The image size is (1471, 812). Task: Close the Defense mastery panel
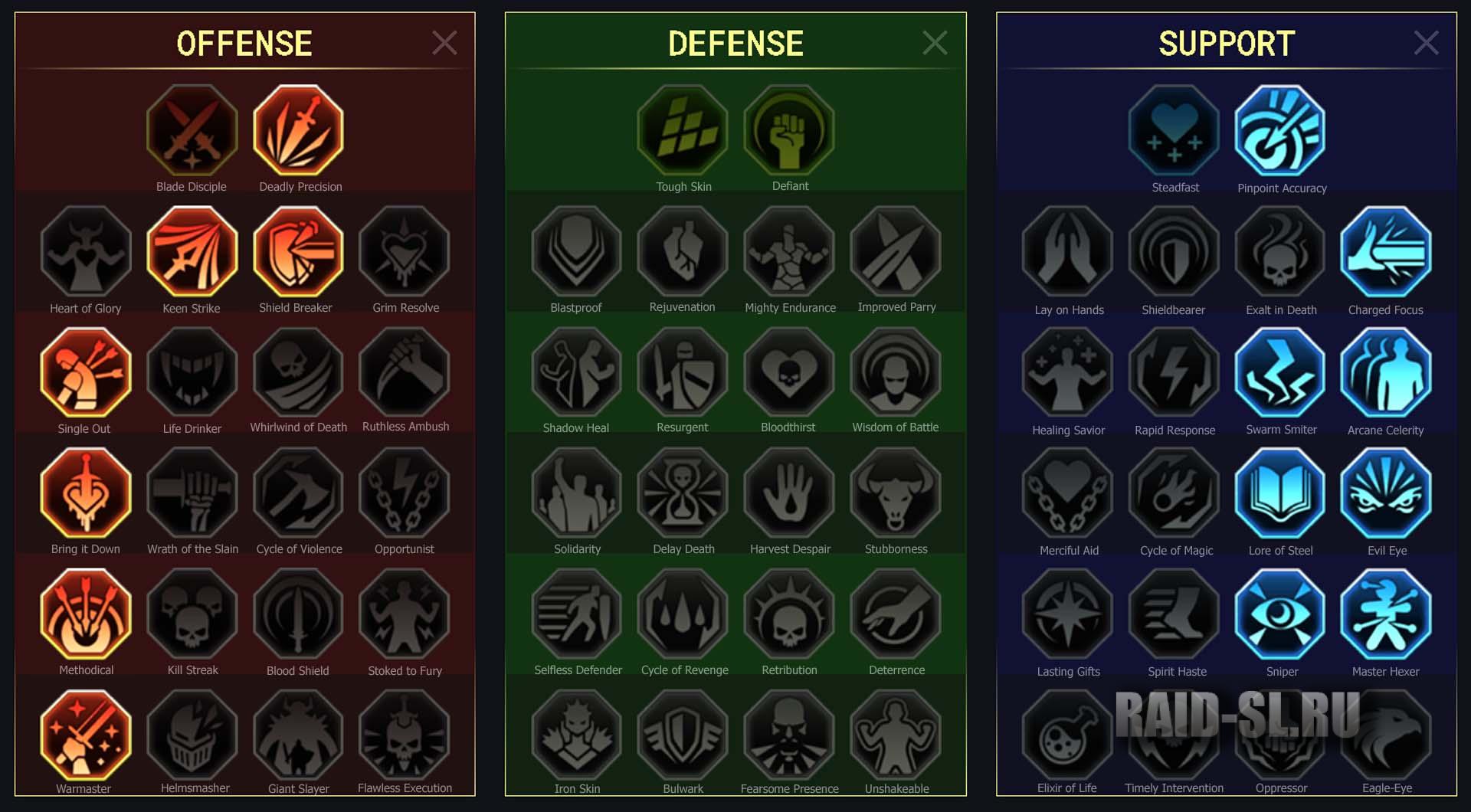tap(935, 43)
